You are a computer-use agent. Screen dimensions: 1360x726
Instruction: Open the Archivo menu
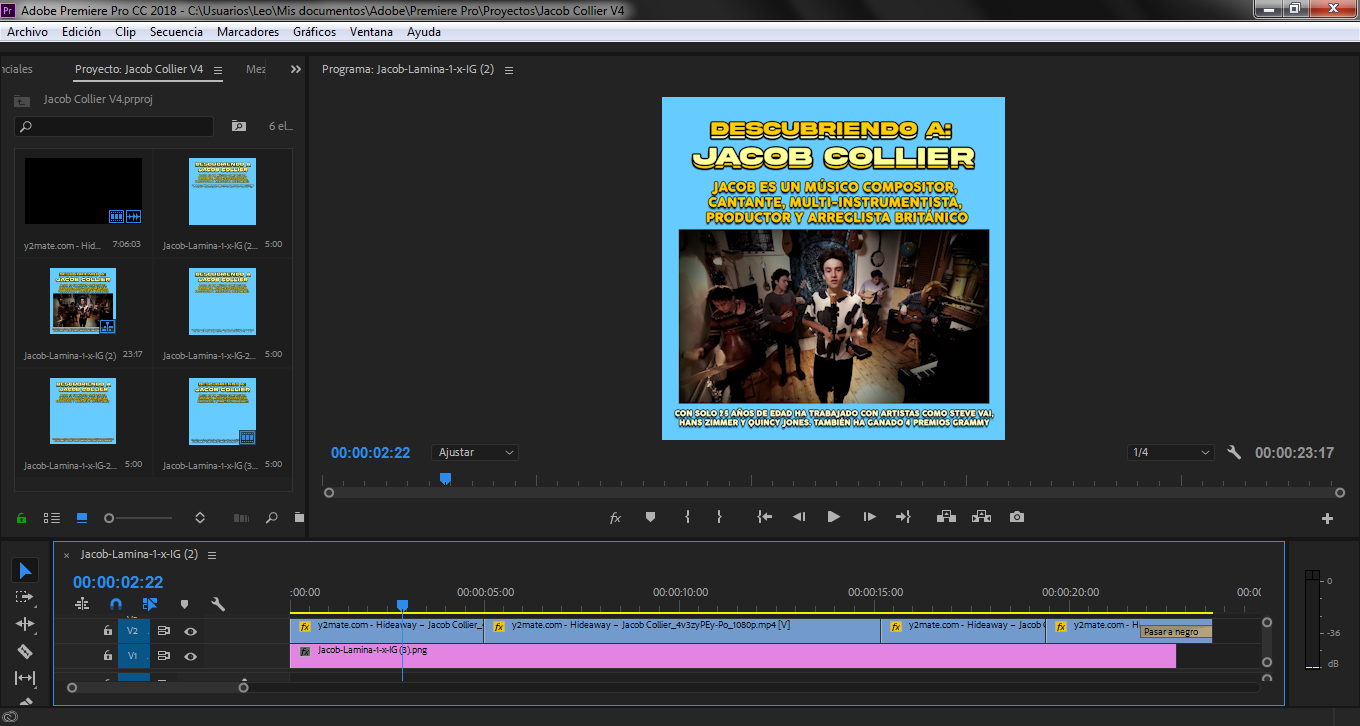[x=27, y=32]
